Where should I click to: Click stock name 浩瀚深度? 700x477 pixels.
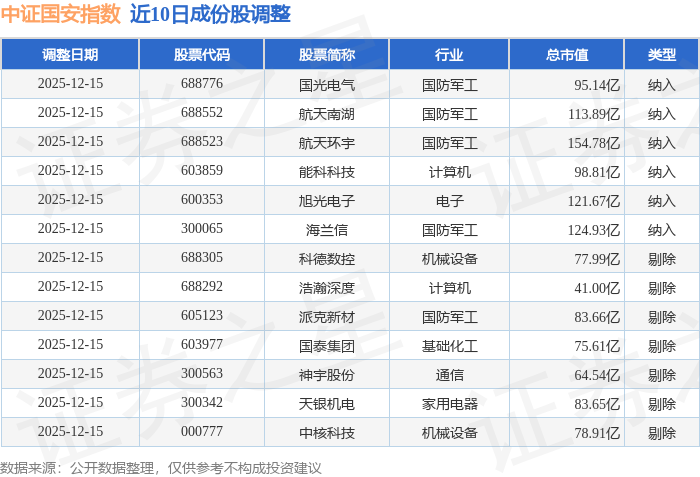click(327, 288)
